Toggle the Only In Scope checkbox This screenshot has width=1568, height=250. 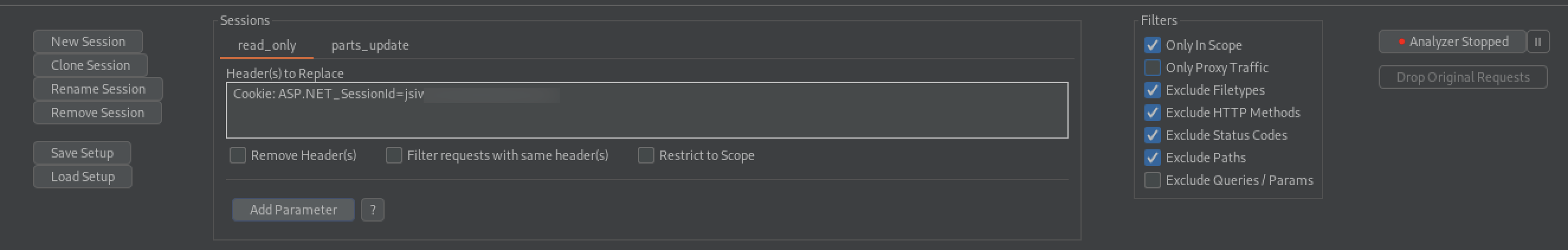pyautogui.click(x=1152, y=45)
